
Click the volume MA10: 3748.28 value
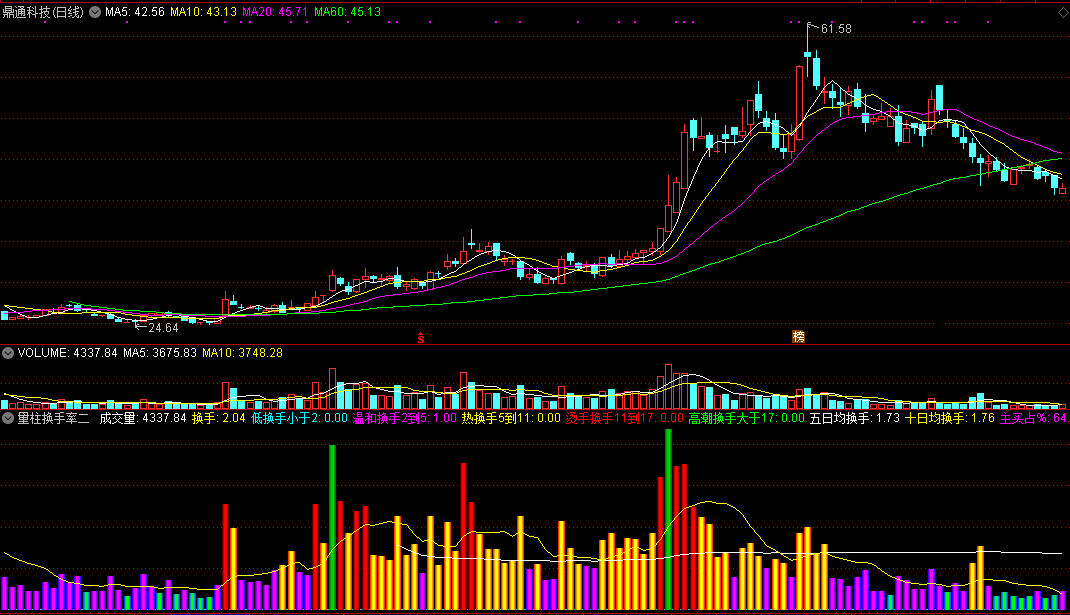242,353
